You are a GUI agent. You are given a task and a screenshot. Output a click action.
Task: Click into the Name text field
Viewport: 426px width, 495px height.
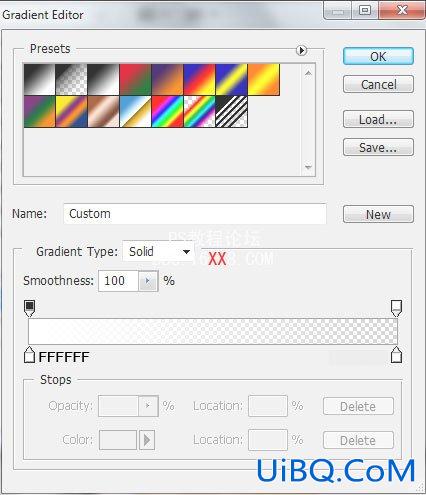[x=195, y=214]
